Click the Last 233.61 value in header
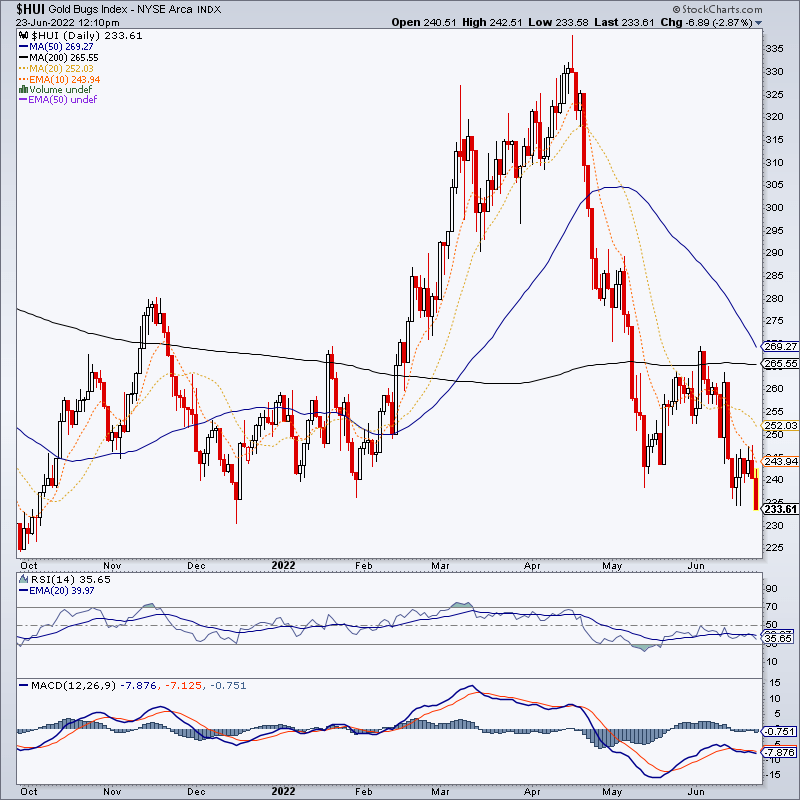 [624, 22]
